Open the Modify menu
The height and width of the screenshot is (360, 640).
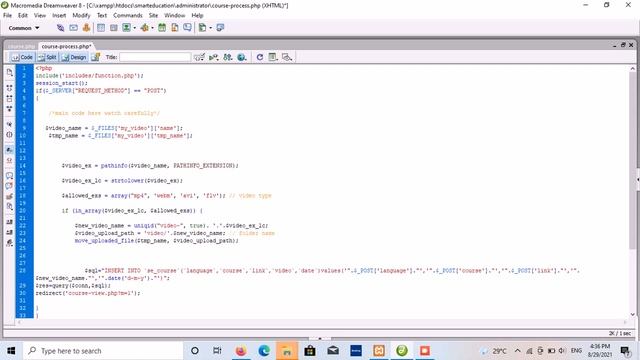pyautogui.click(x=81, y=15)
